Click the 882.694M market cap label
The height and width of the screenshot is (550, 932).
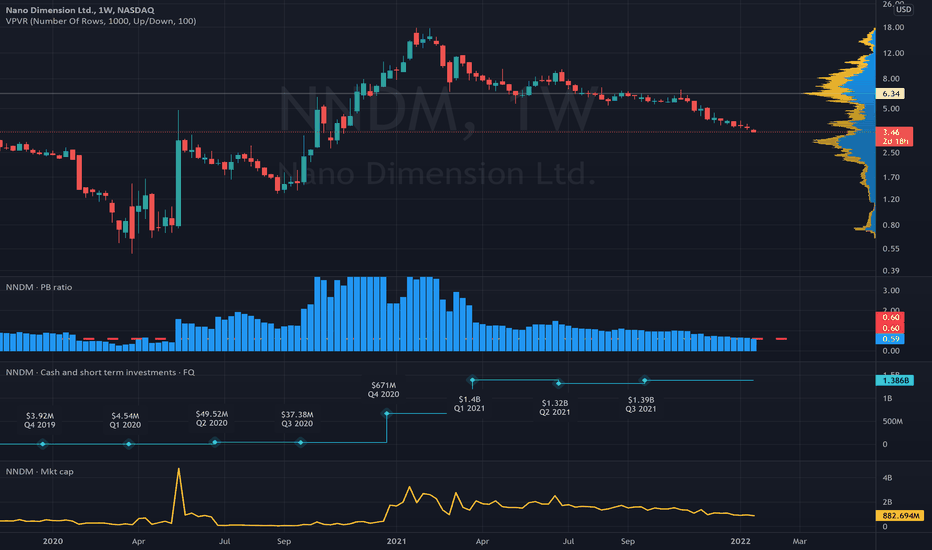900,516
